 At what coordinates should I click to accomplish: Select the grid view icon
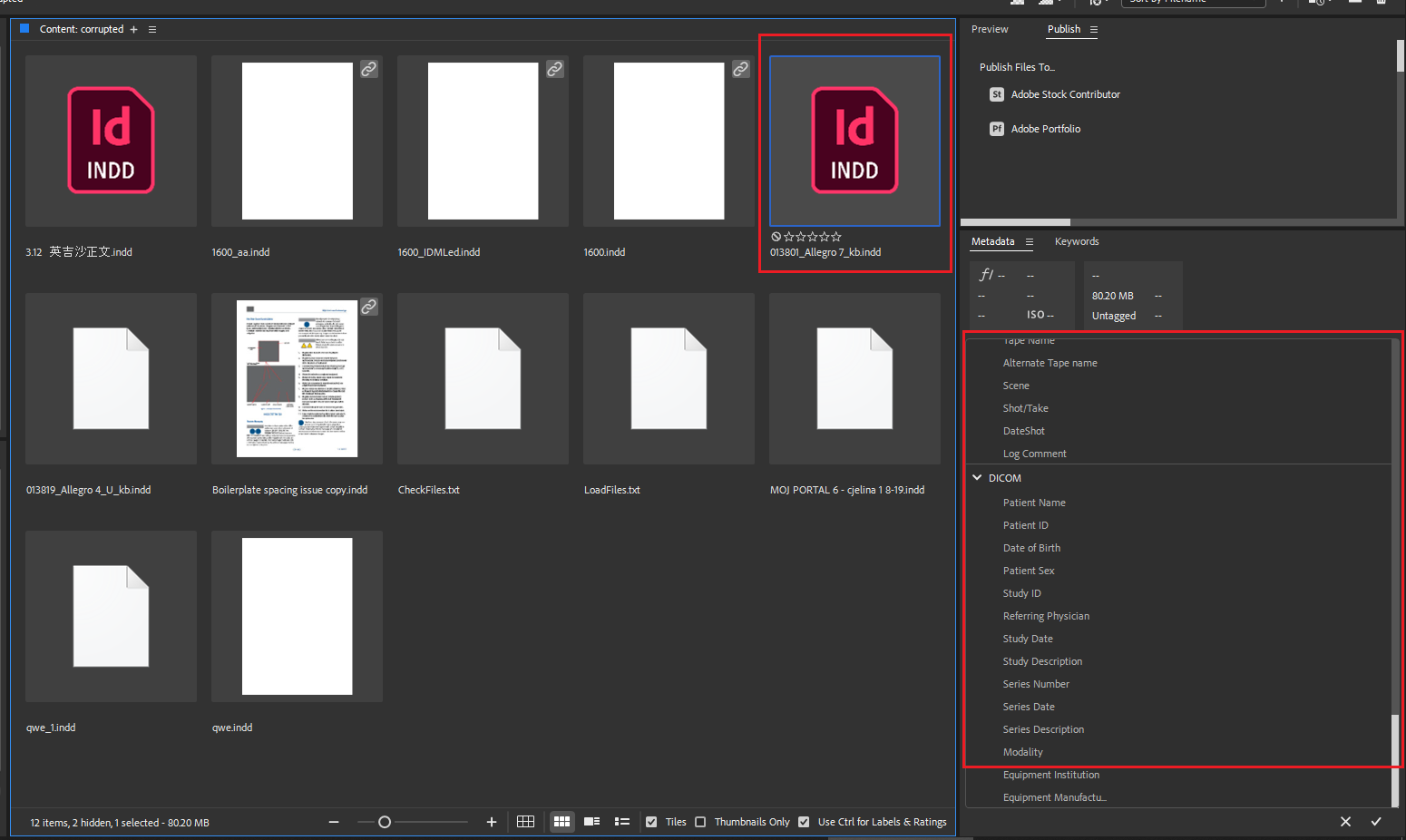(561, 822)
